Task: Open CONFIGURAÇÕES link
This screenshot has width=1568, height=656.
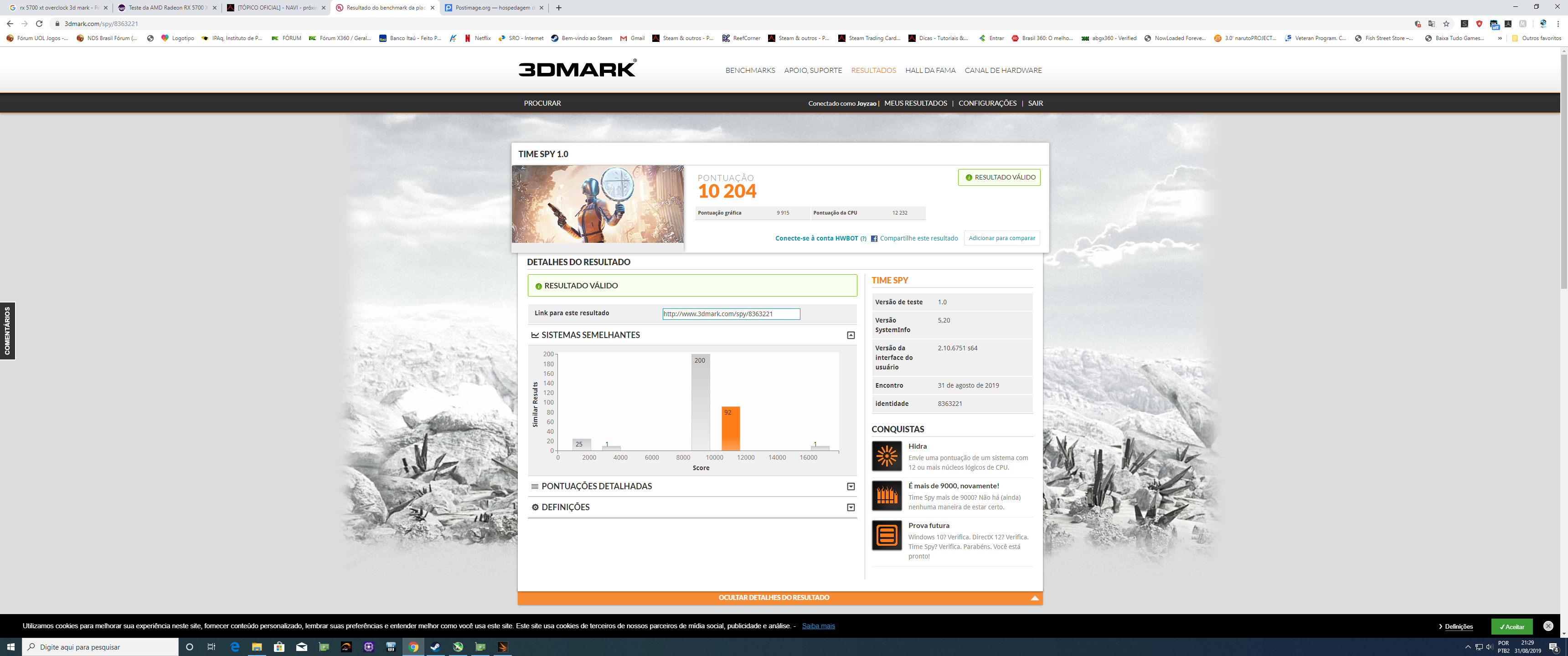Action: (987, 103)
